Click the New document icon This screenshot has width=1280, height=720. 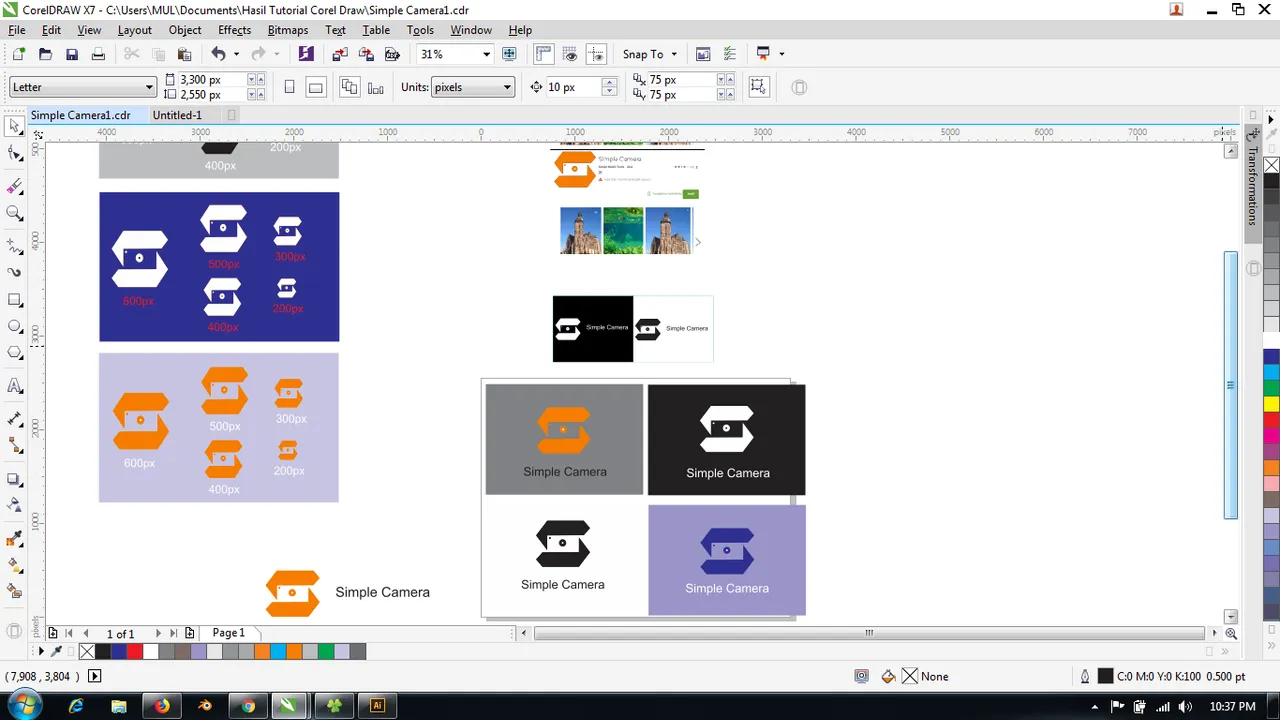pos(18,54)
